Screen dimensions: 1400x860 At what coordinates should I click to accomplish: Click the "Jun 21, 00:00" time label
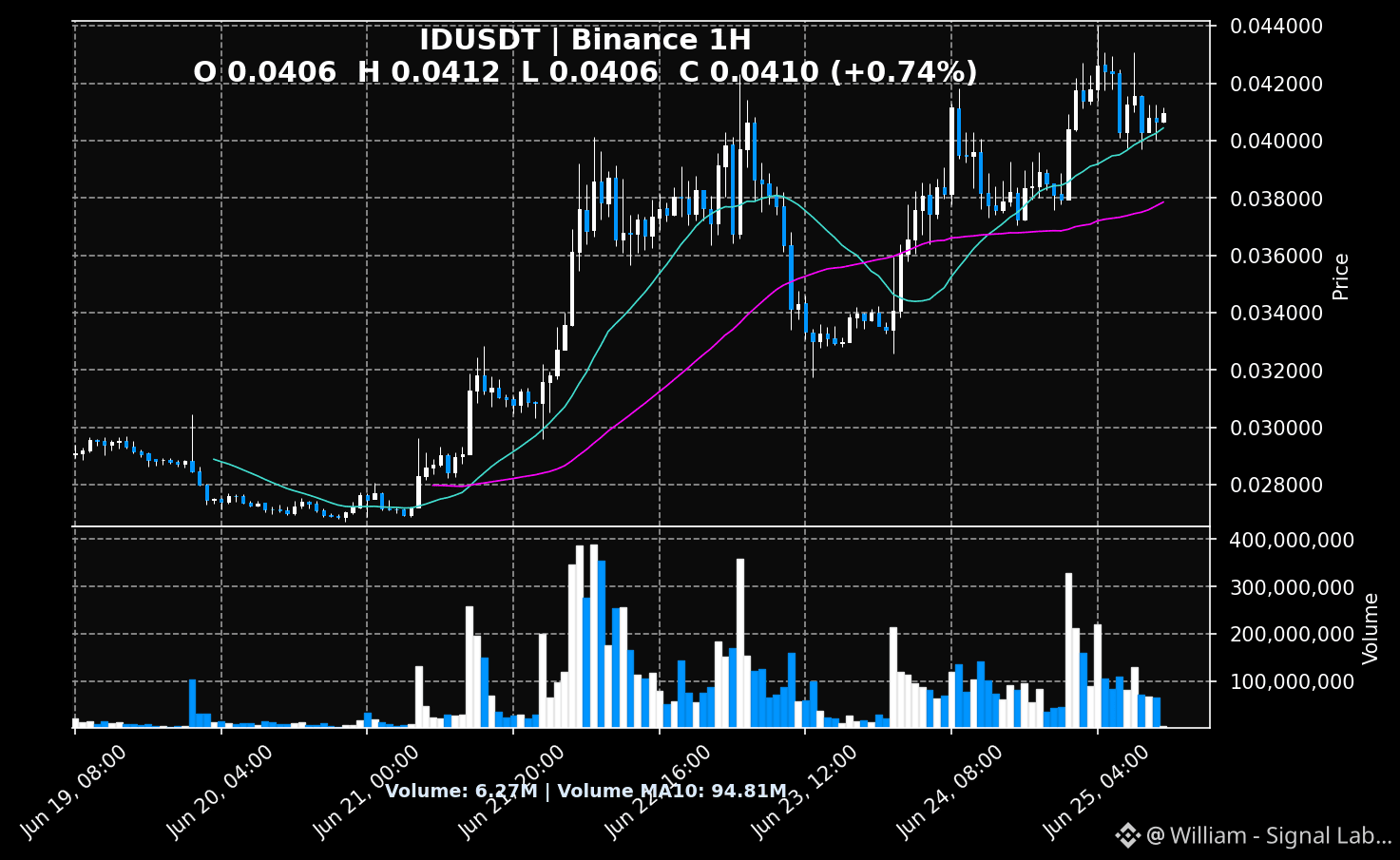366,792
